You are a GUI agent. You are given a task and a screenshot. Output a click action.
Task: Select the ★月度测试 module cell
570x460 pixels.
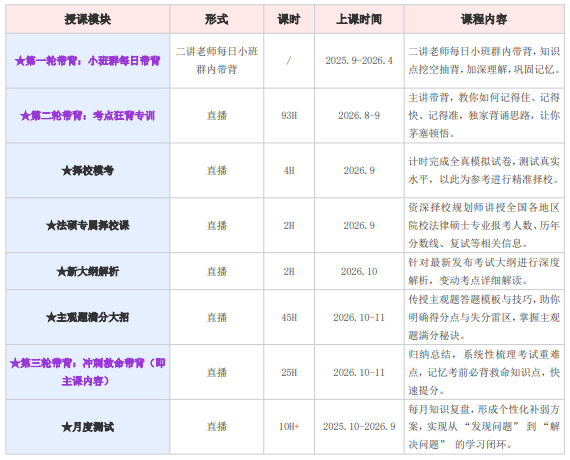click(x=88, y=427)
